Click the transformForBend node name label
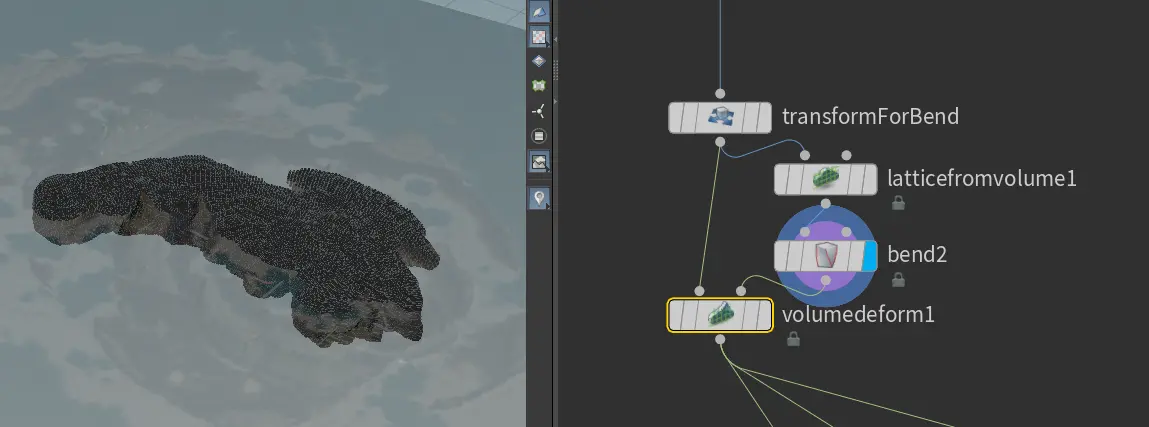This screenshot has width=1149, height=427. pyautogui.click(x=870, y=116)
